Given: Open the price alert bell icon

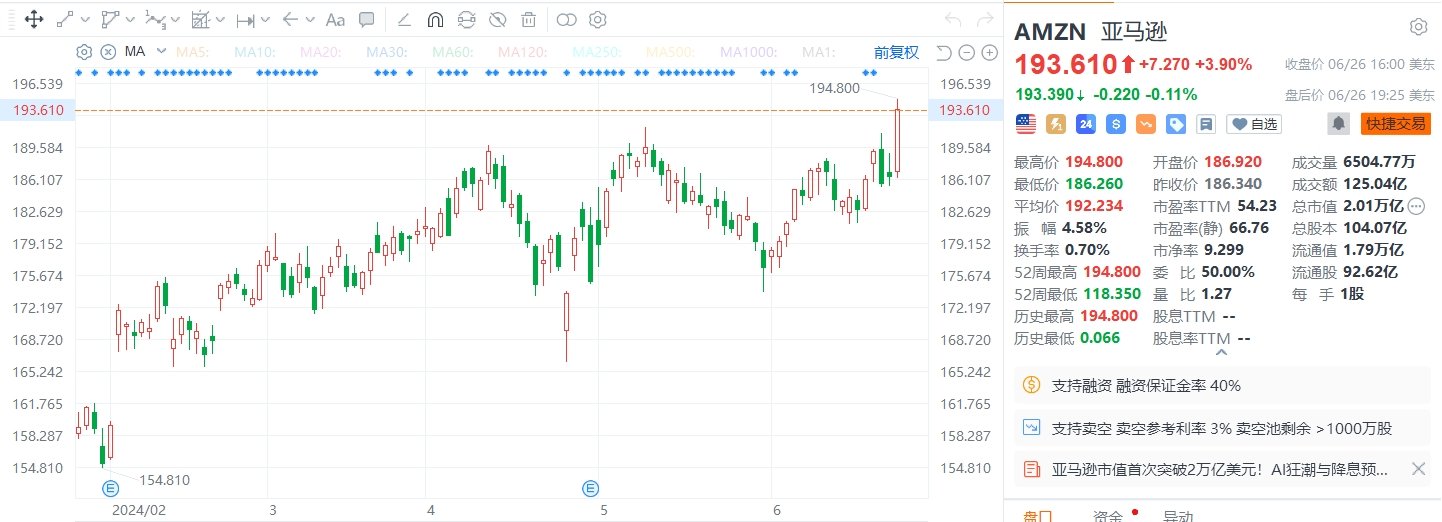Looking at the screenshot, I should click(1337, 124).
